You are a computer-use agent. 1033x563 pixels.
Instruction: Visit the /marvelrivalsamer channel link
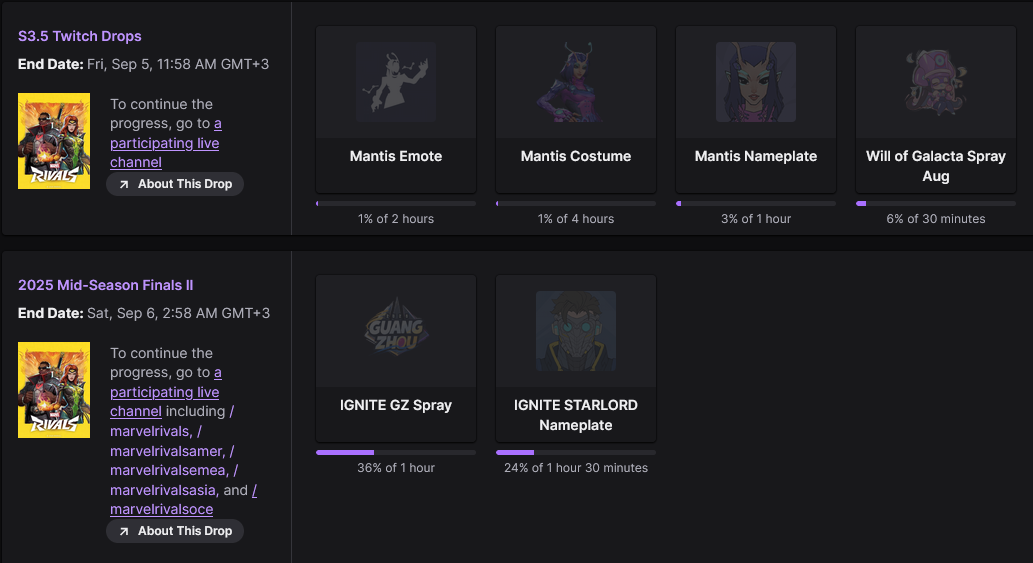click(166, 451)
